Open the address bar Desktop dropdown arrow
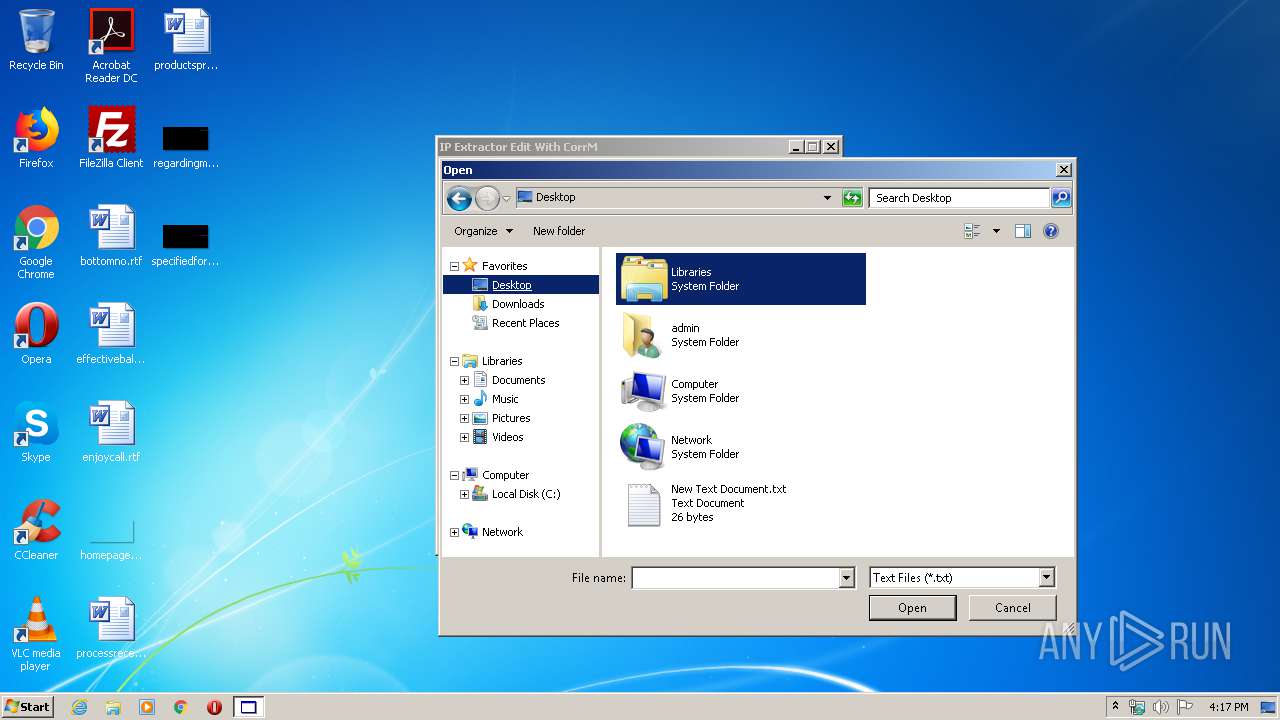The height and width of the screenshot is (720, 1280). click(x=827, y=198)
